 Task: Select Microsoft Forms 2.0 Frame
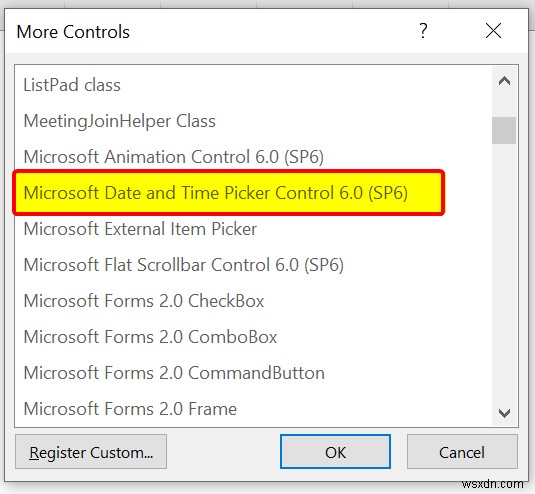coord(253,409)
